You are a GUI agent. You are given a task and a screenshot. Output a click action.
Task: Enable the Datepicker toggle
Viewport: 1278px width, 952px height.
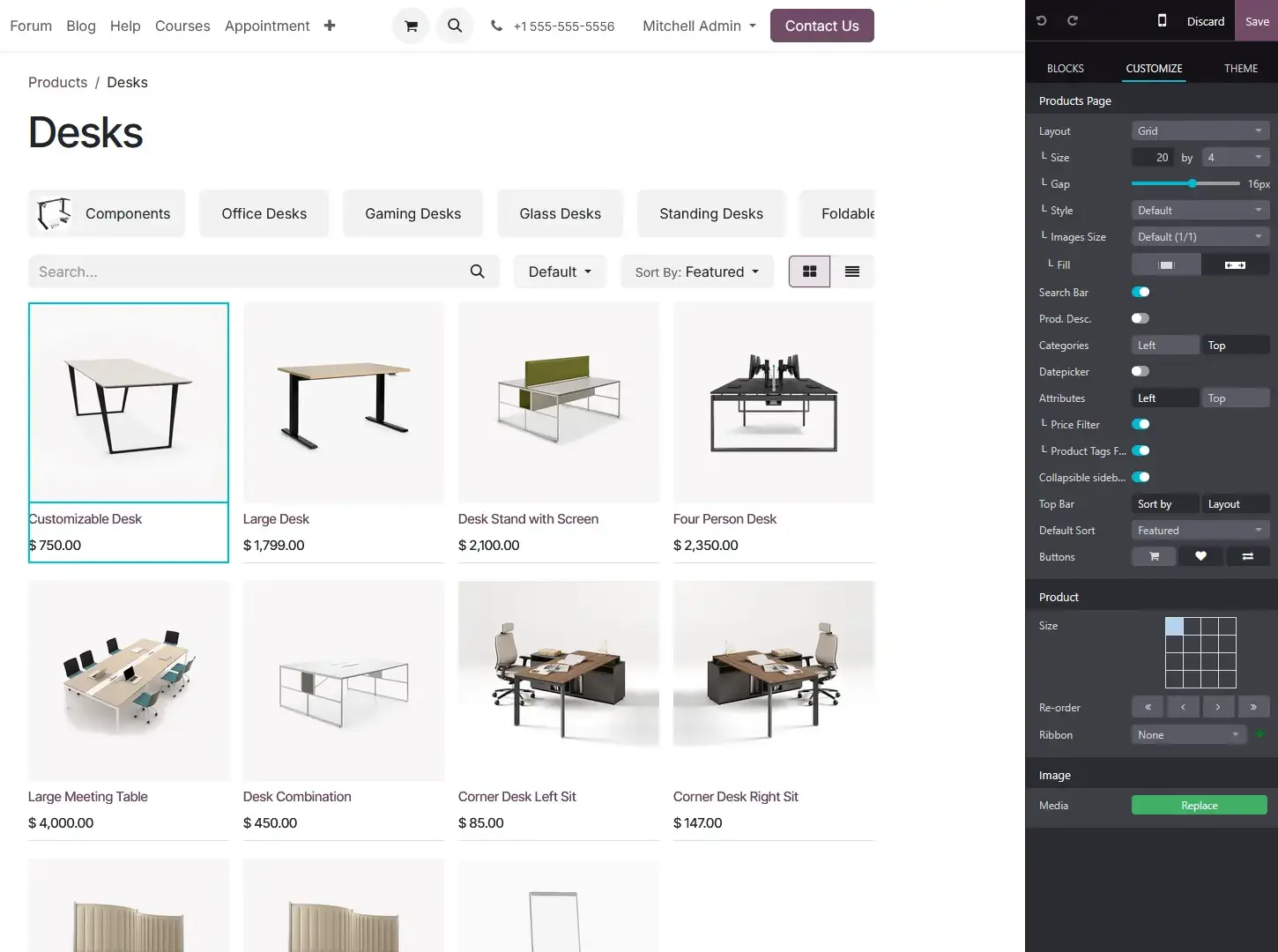[x=1141, y=371]
